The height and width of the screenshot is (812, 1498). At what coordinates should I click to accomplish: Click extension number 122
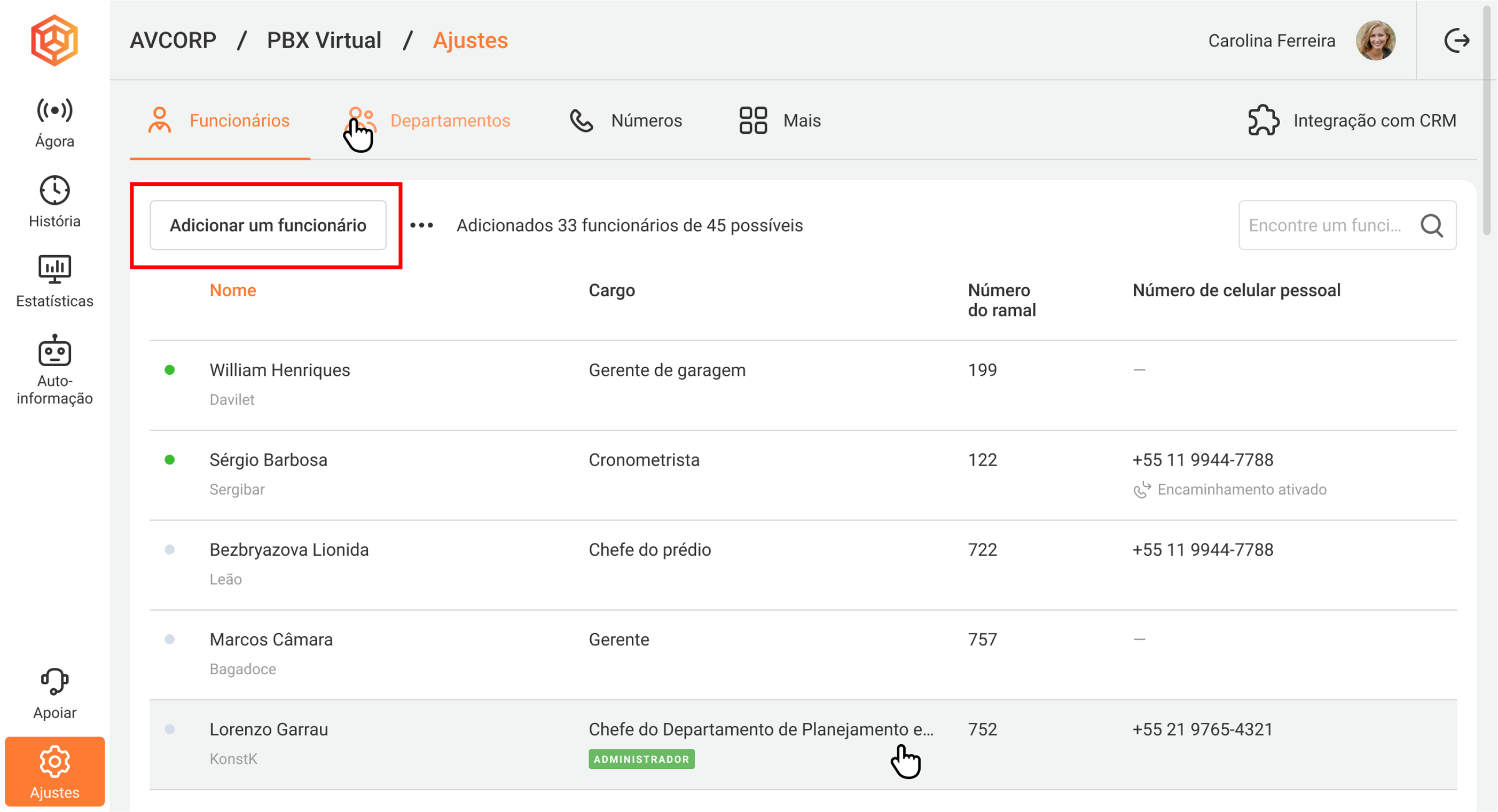982,460
